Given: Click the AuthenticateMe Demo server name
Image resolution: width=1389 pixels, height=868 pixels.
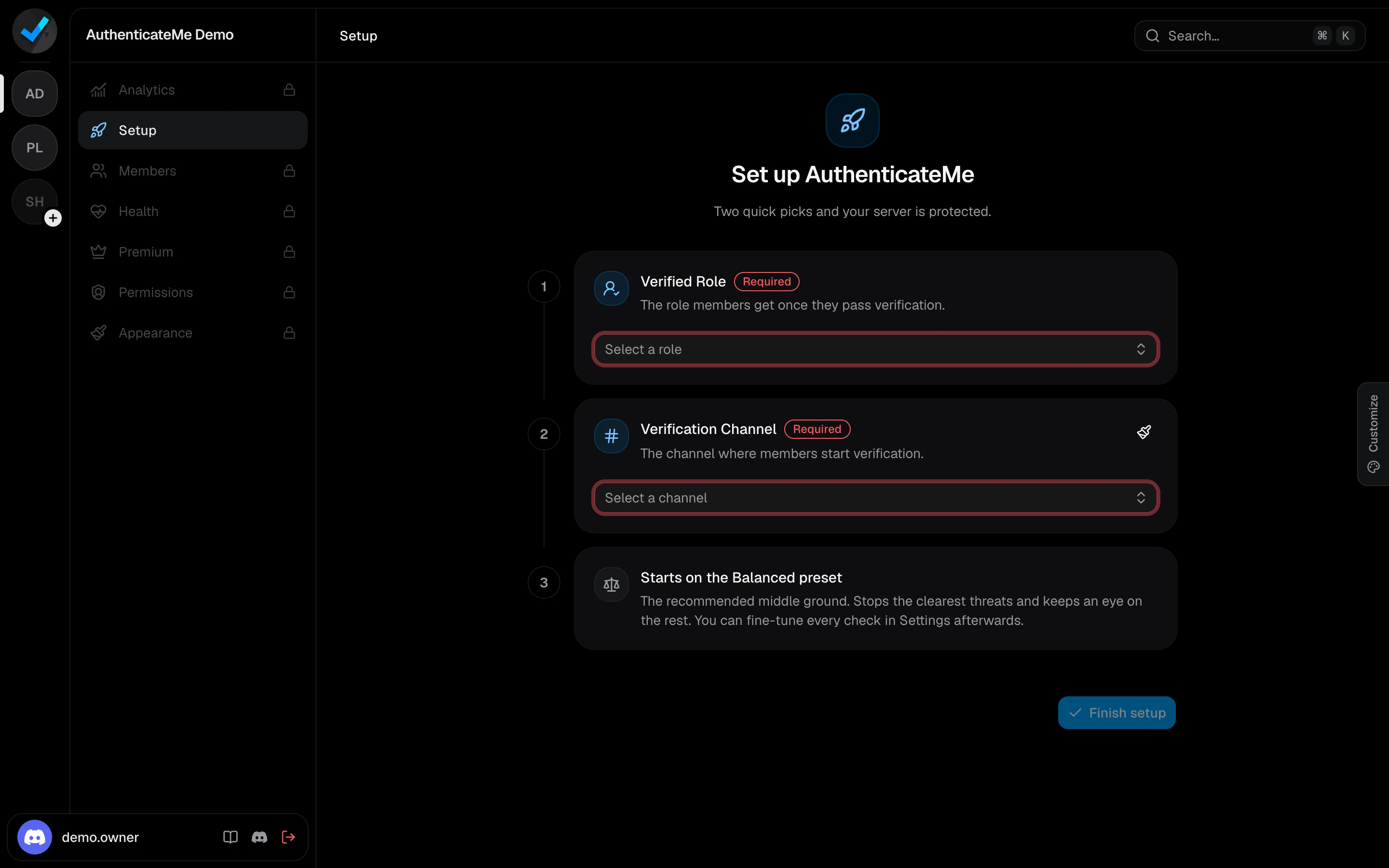Looking at the screenshot, I should 160,34.
